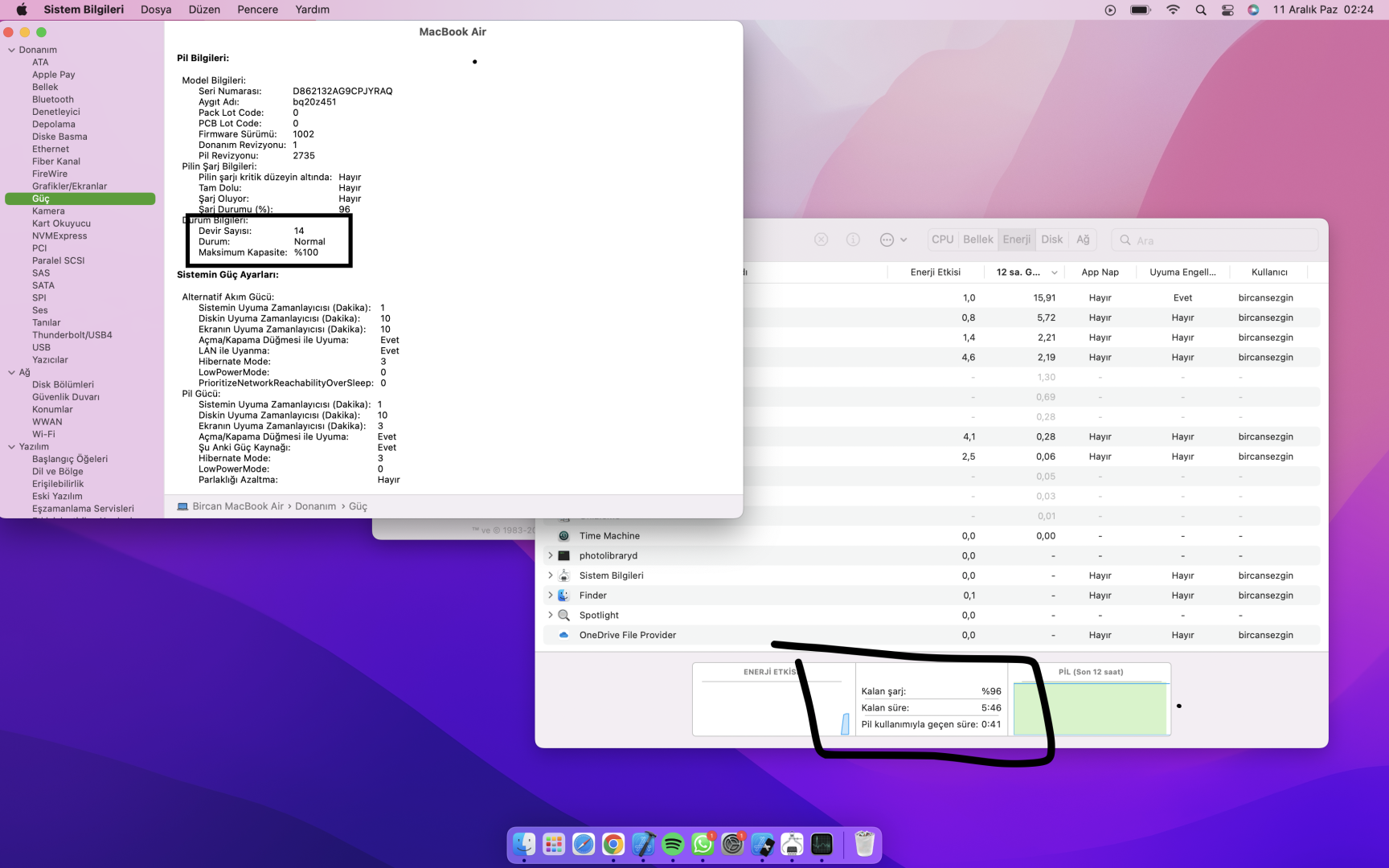Sort by the Uyuma Engell... column

pyautogui.click(x=1183, y=272)
